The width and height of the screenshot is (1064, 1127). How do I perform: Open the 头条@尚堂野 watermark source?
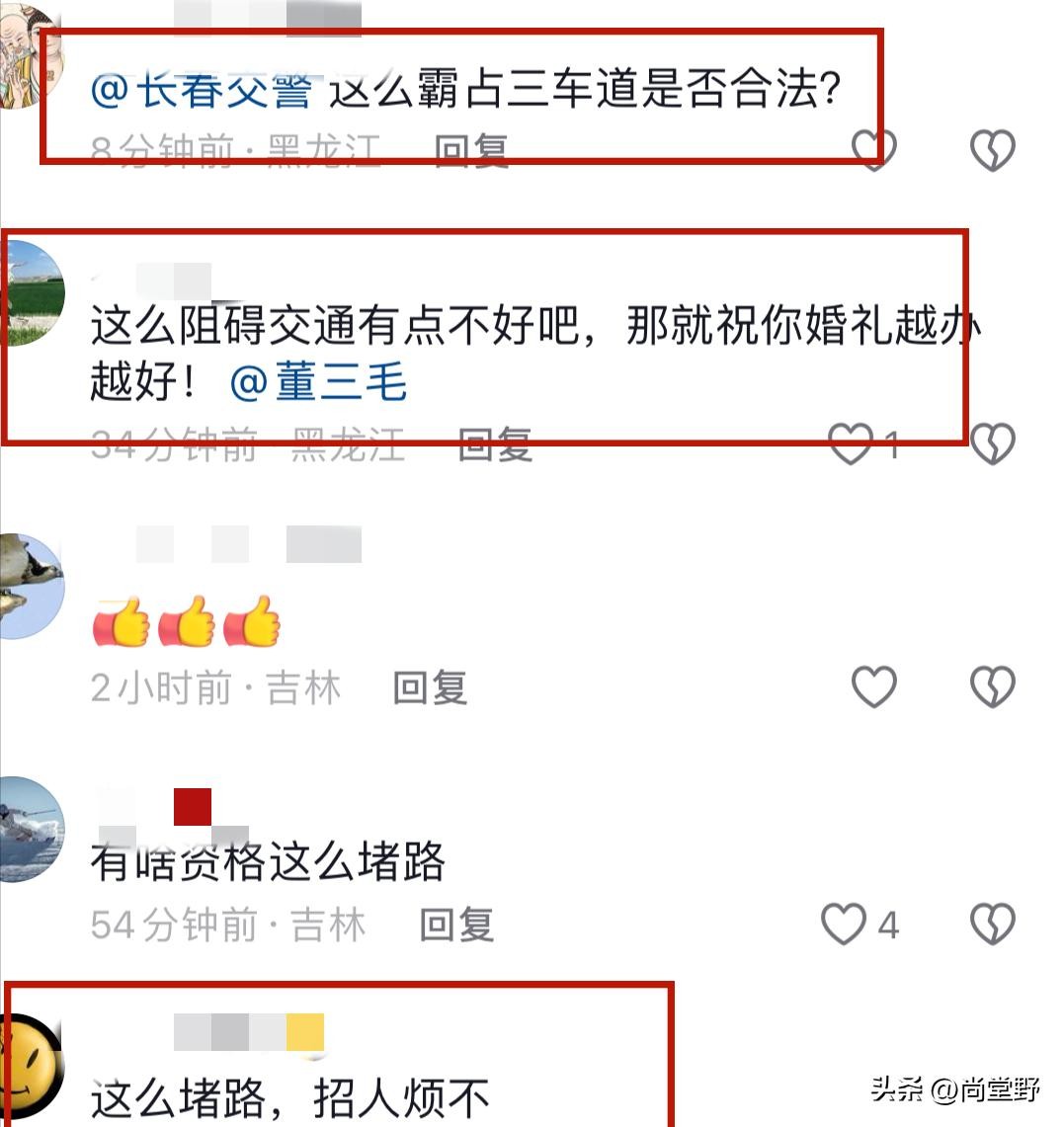pyautogui.click(x=955, y=1089)
